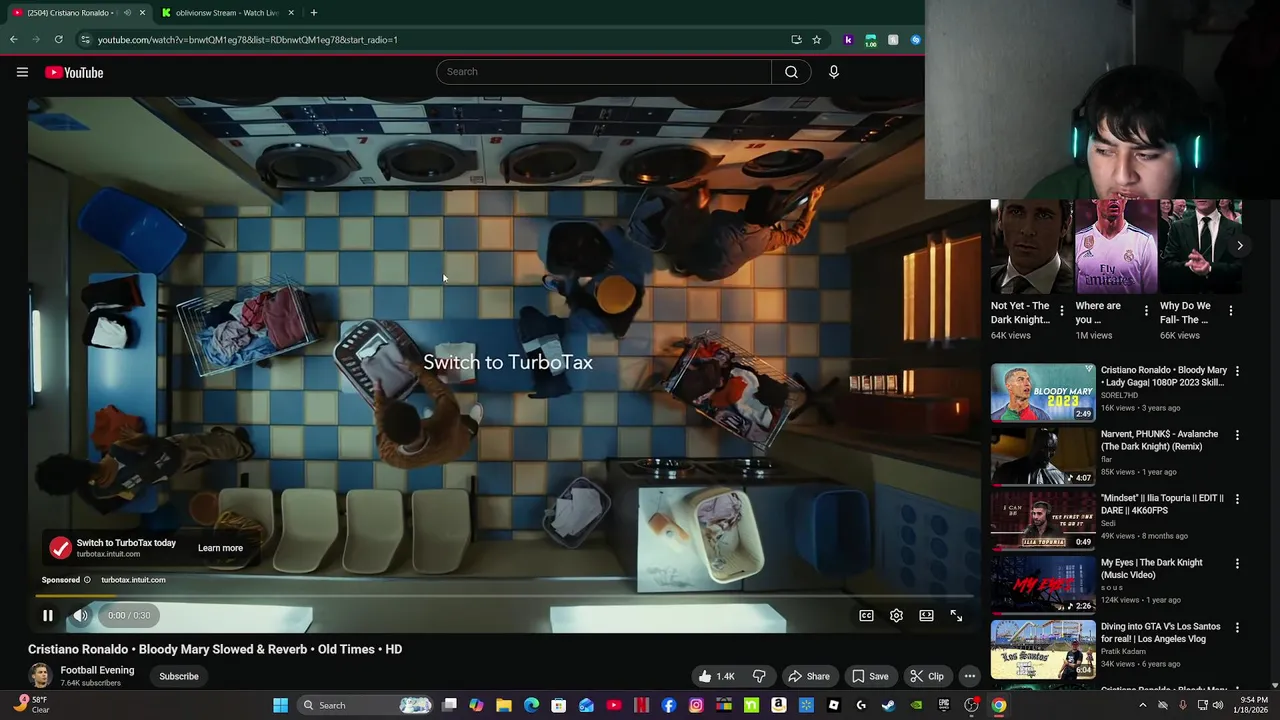Open Narvent Avalanche Dark Knight thumbnail
Screen dimensions: 1280x720
coord(1043,456)
